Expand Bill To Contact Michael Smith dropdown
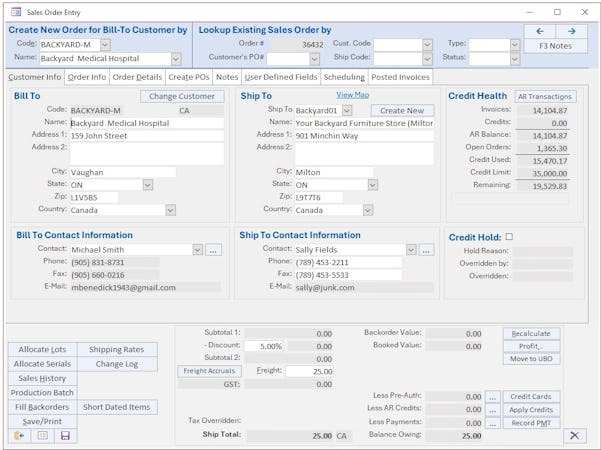601x450 pixels. click(x=197, y=250)
